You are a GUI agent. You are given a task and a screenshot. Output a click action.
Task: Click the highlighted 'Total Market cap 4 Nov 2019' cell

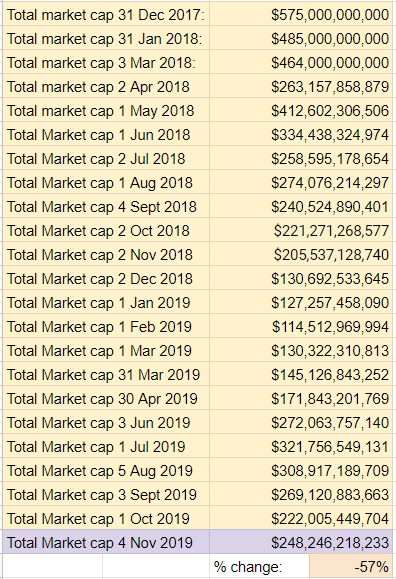(x=106, y=542)
